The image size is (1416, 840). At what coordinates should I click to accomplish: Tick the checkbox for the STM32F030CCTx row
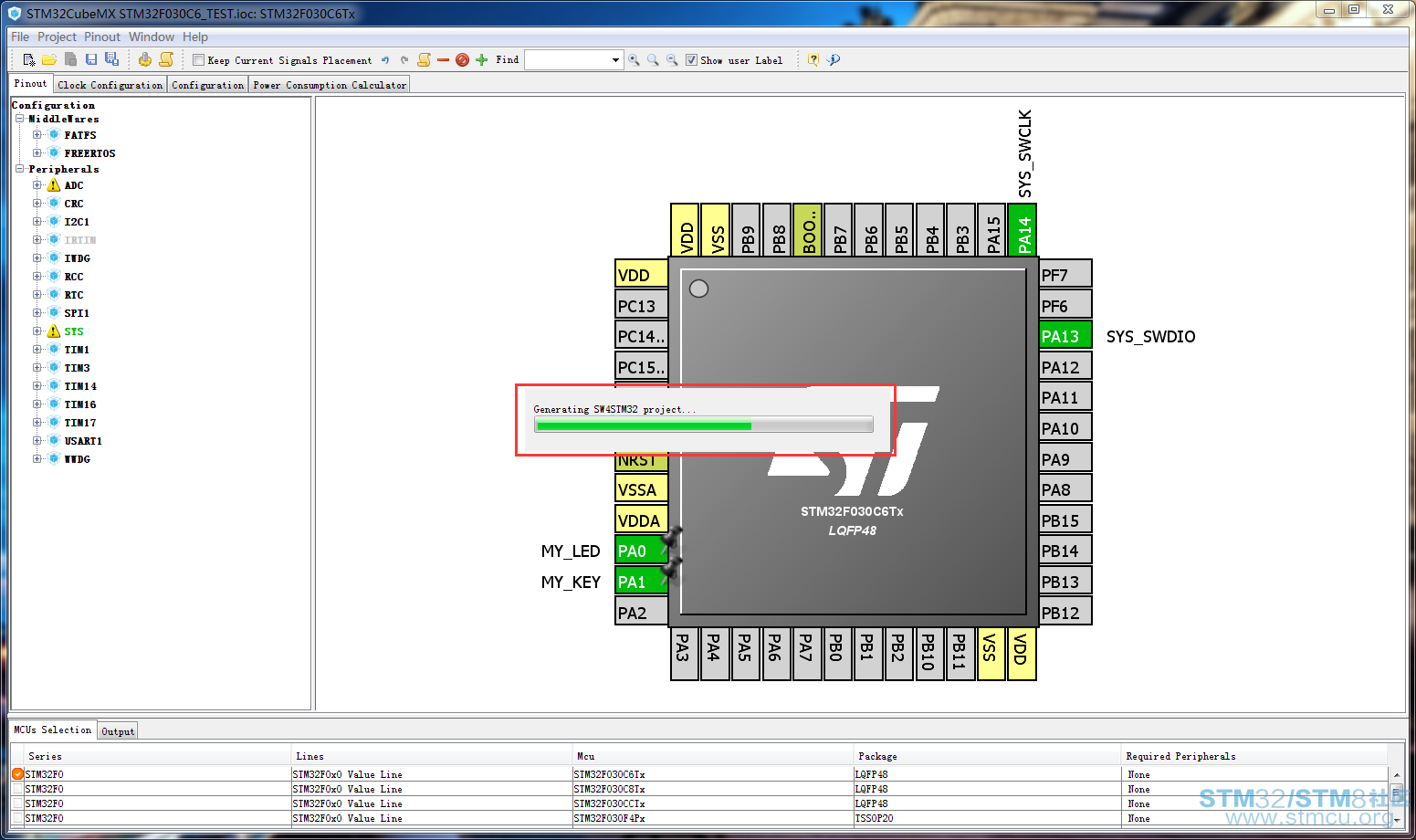(17, 803)
